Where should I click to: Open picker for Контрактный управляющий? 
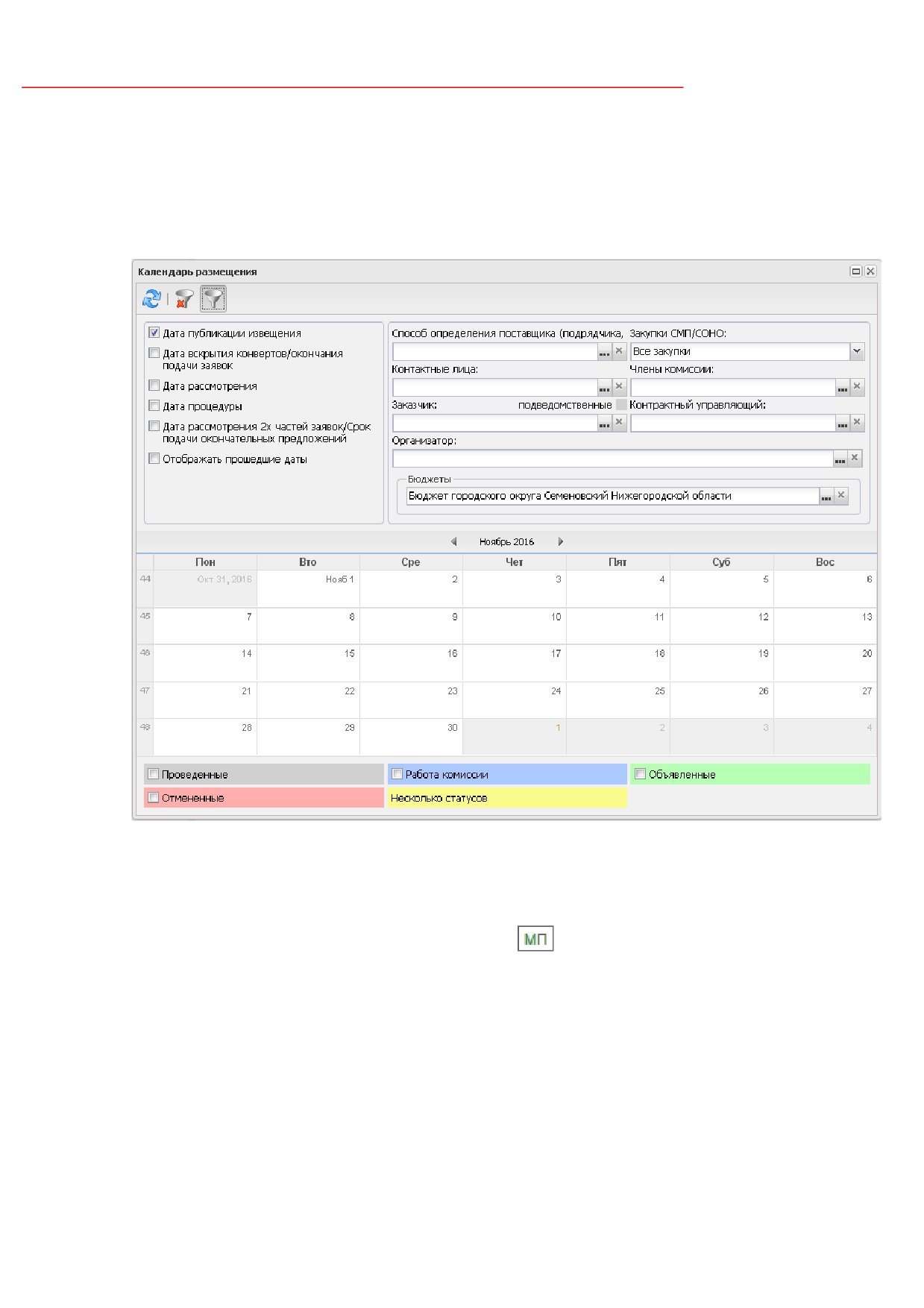click(843, 423)
